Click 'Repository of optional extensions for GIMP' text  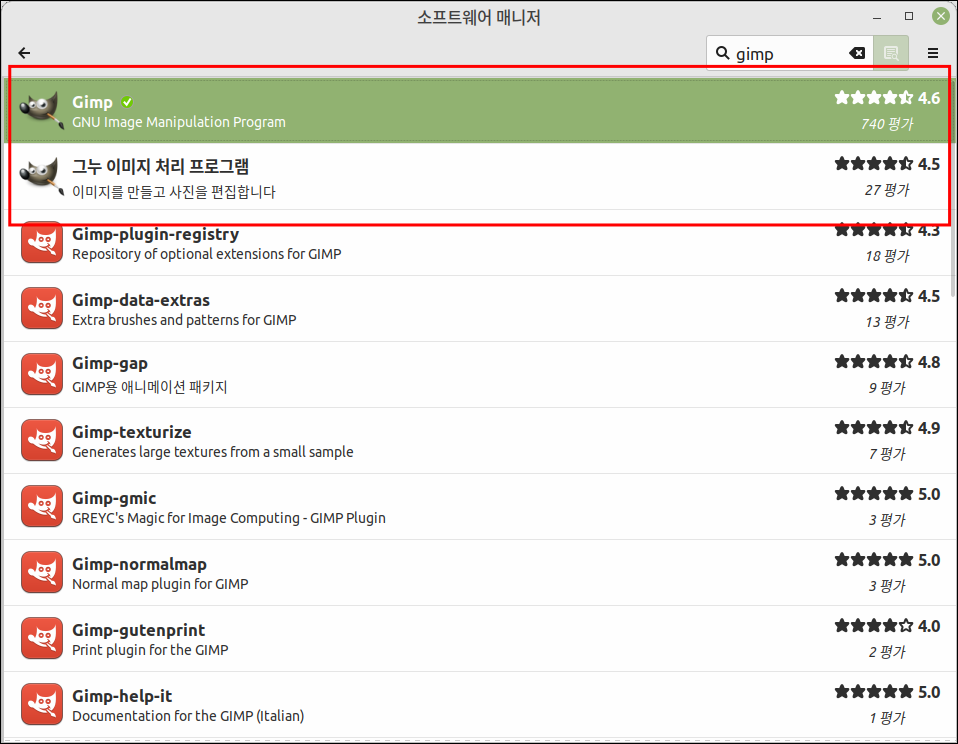click(x=207, y=254)
